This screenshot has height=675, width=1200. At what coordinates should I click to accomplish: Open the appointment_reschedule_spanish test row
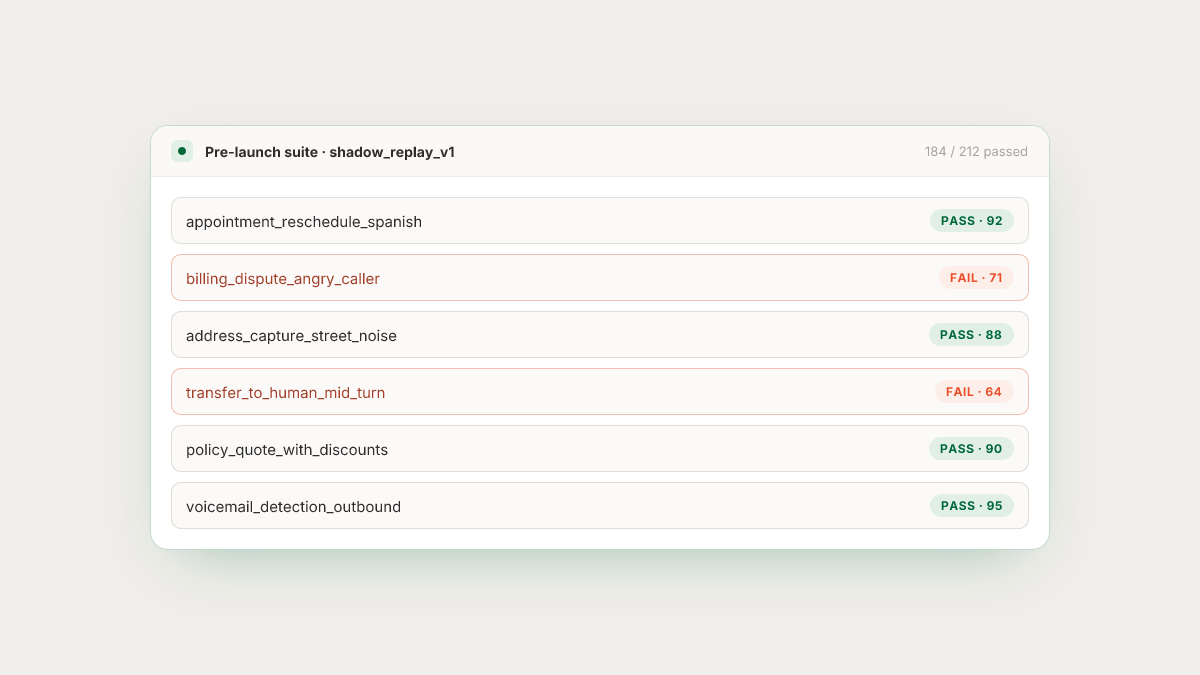[x=600, y=221]
